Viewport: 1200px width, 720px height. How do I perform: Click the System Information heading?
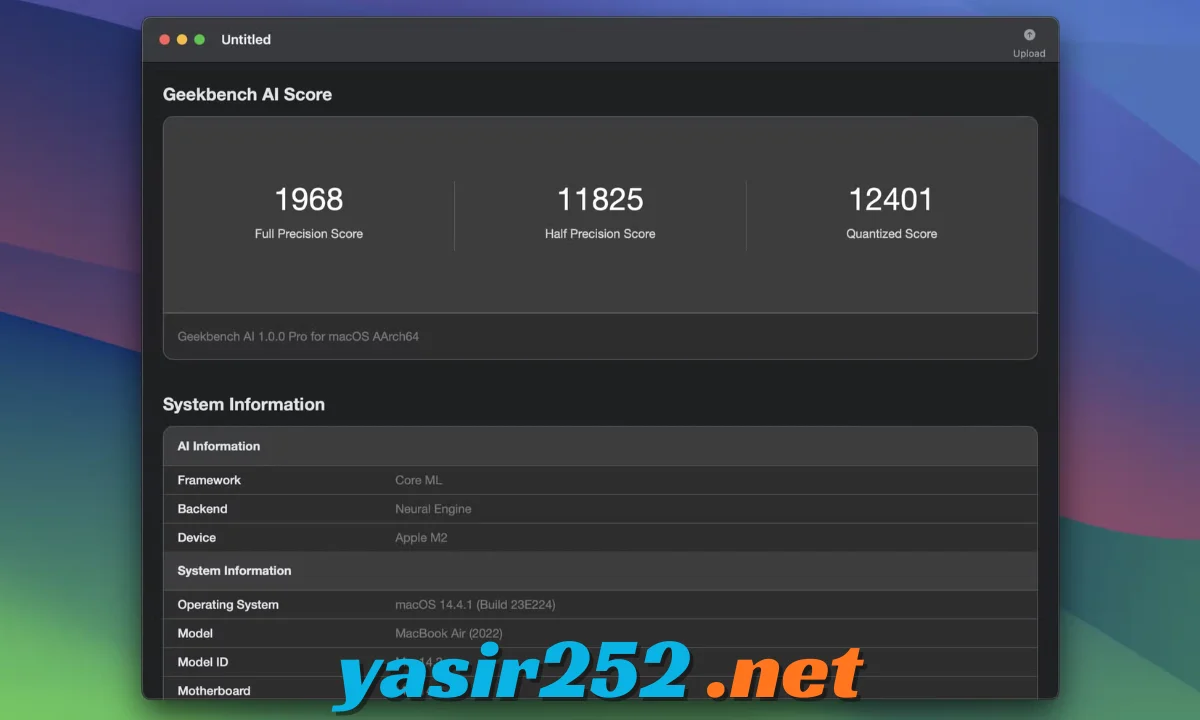point(244,404)
